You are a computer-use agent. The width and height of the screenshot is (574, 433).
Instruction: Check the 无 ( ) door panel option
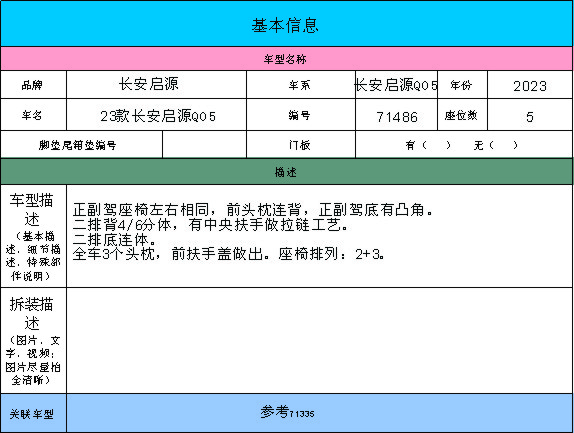point(496,145)
